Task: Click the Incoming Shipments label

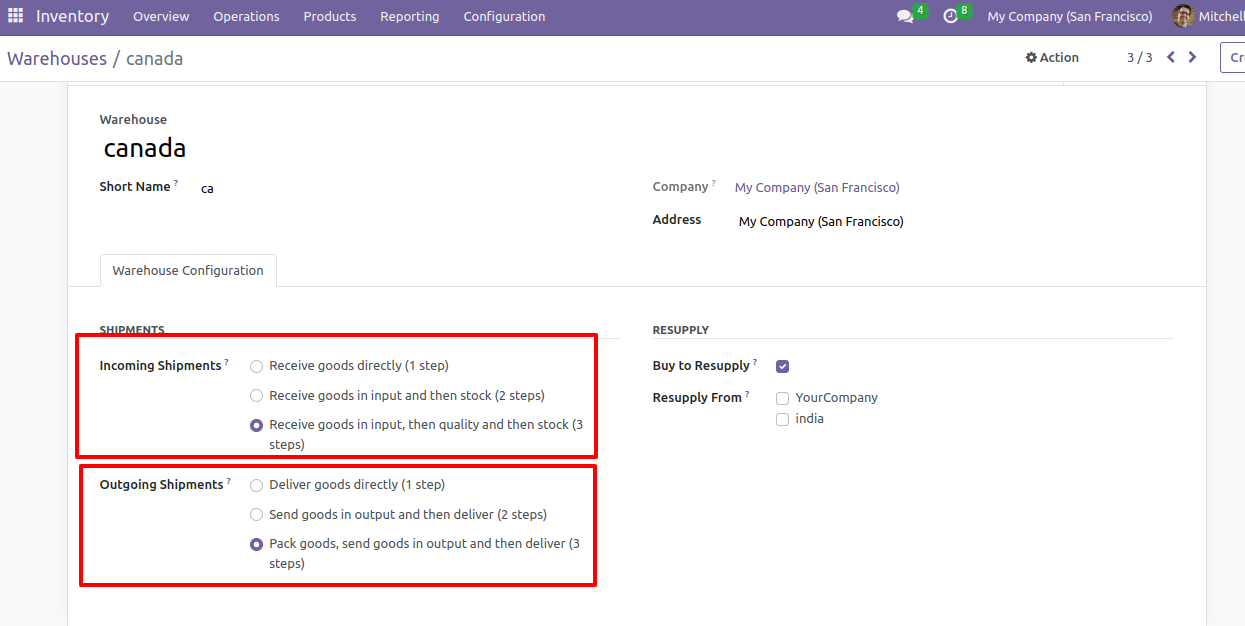Action: (160, 366)
